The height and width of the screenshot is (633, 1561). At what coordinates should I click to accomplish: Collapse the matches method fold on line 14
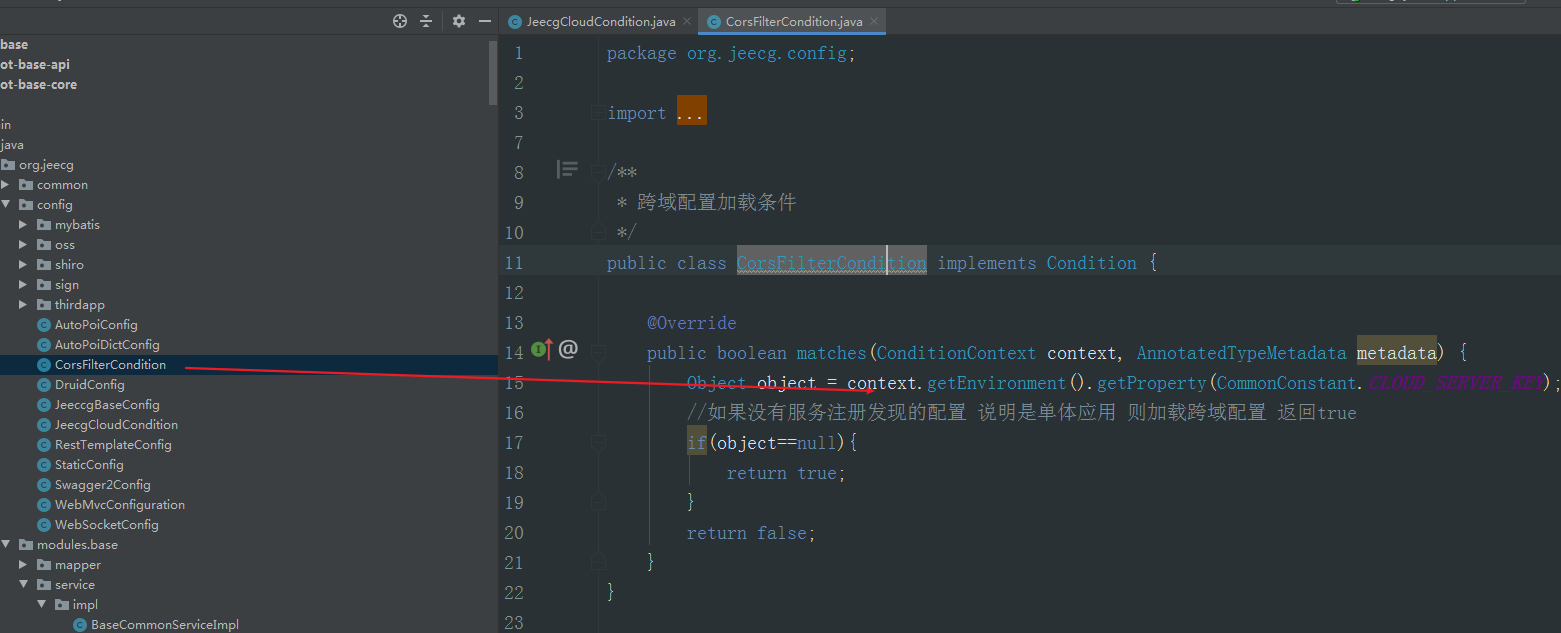coord(597,352)
